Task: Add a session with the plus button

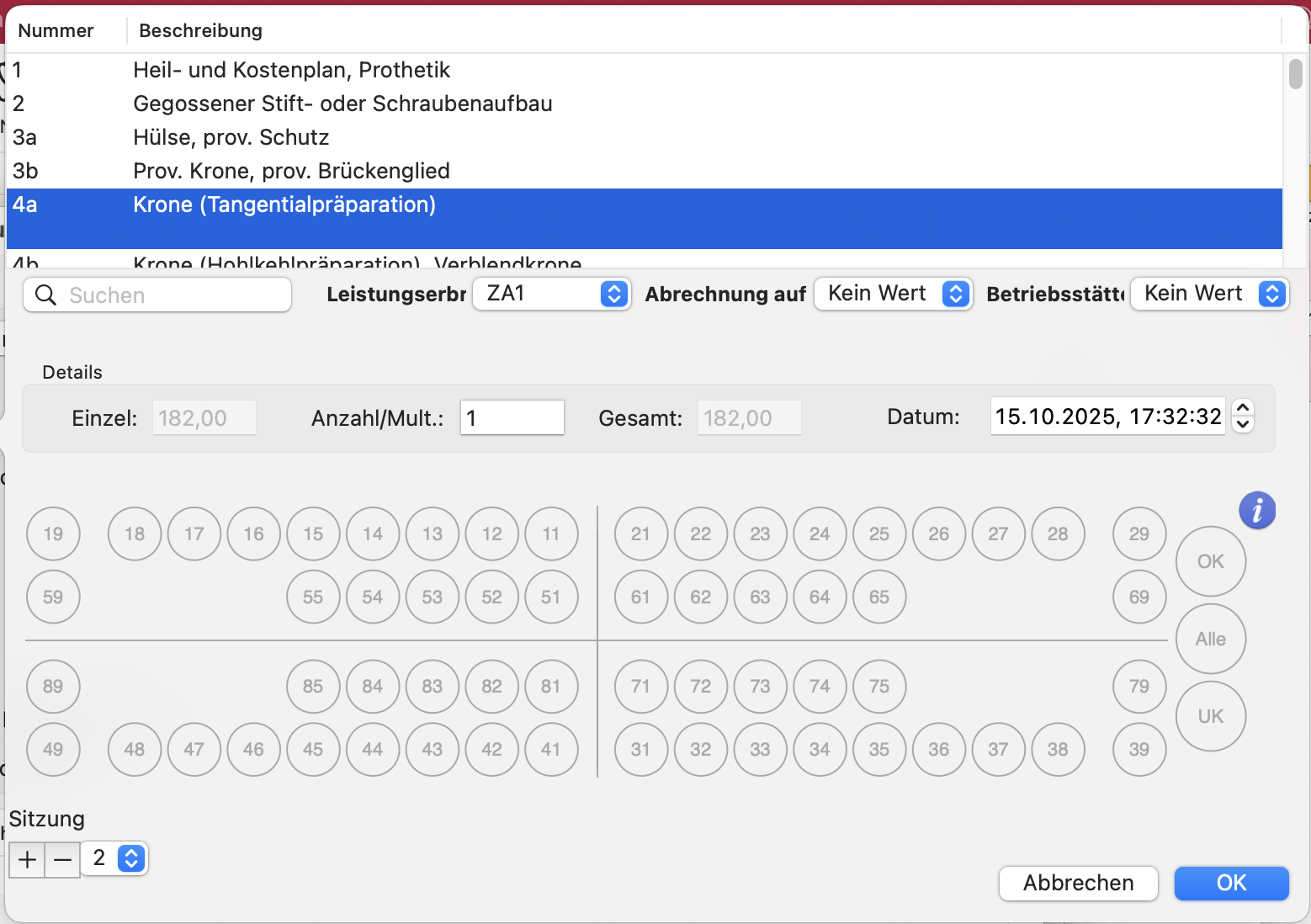Action: click(x=27, y=859)
